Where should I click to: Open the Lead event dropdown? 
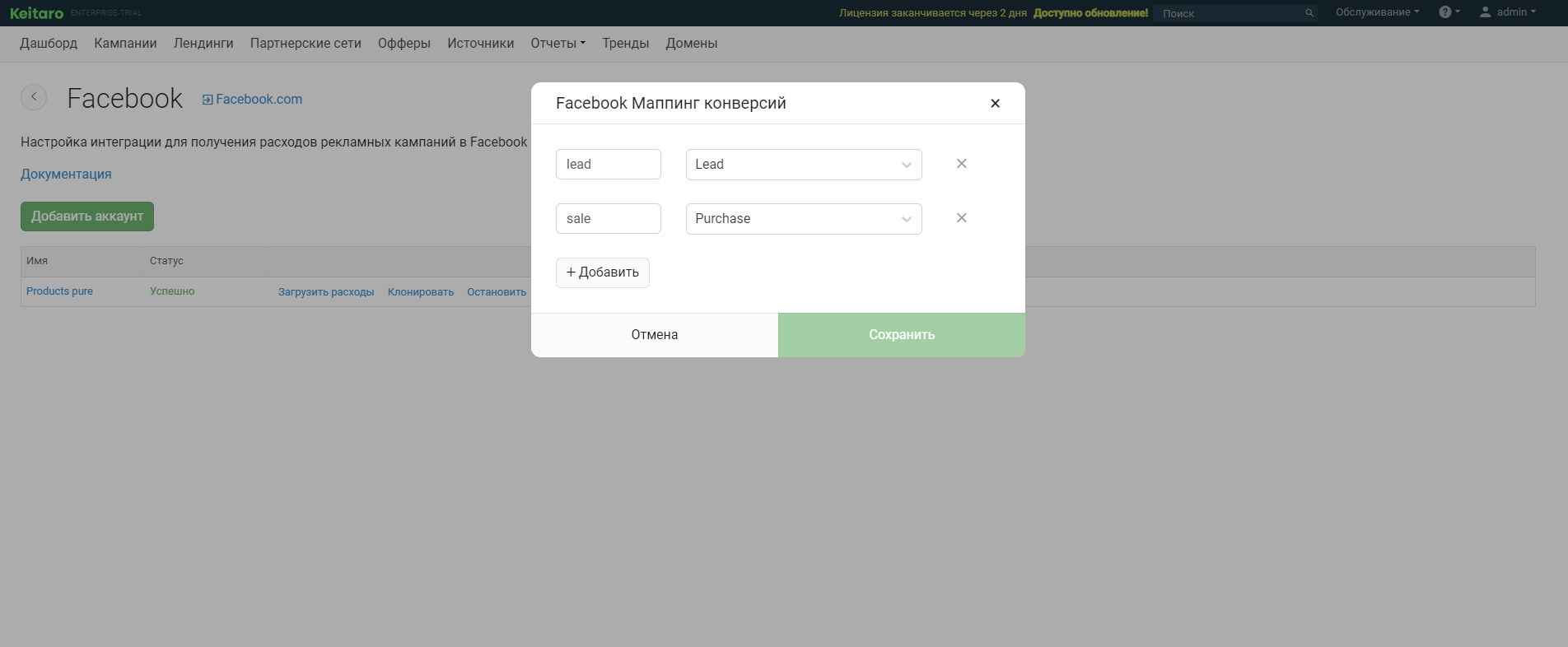click(804, 165)
